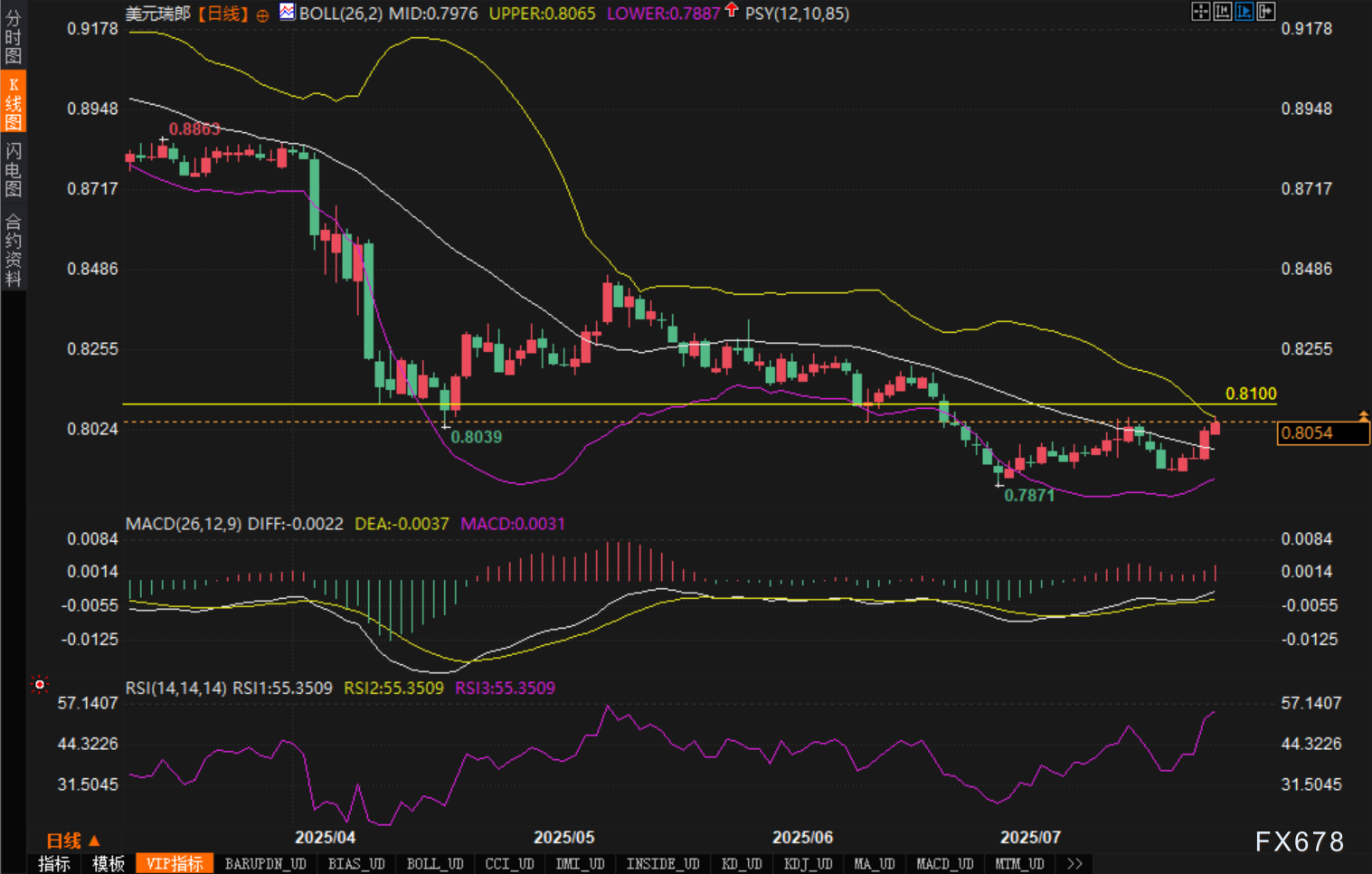Click the orange price alert marker at right axis
Viewport: 1372px width, 874px height.
[x=1363, y=416]
